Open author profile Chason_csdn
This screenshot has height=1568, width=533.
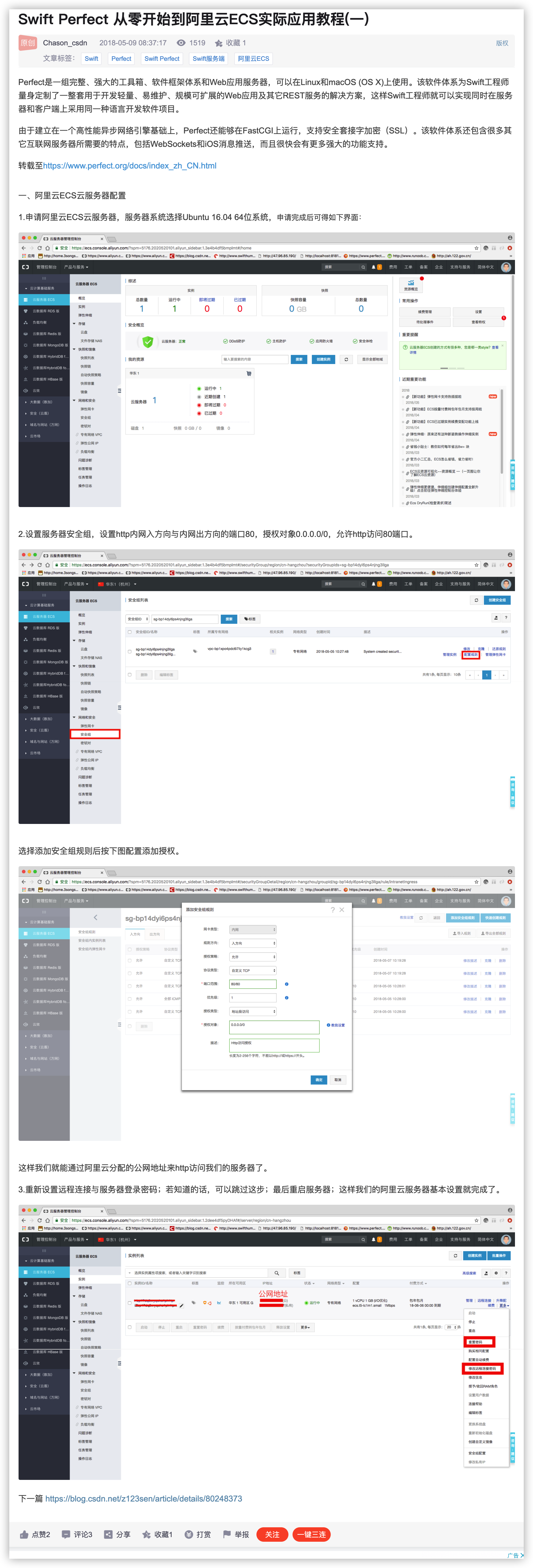coord(65,43)
